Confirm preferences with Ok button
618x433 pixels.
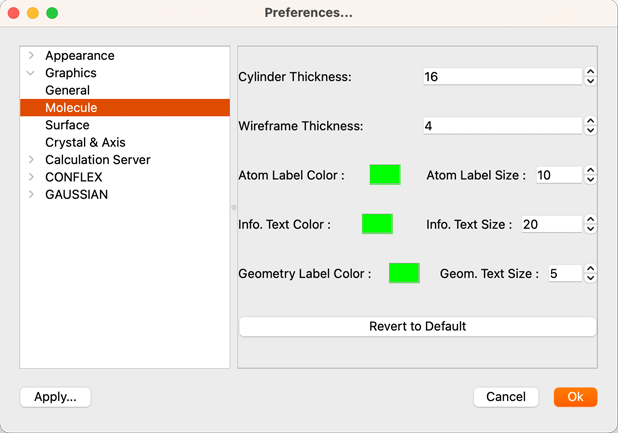click(575, 397)
